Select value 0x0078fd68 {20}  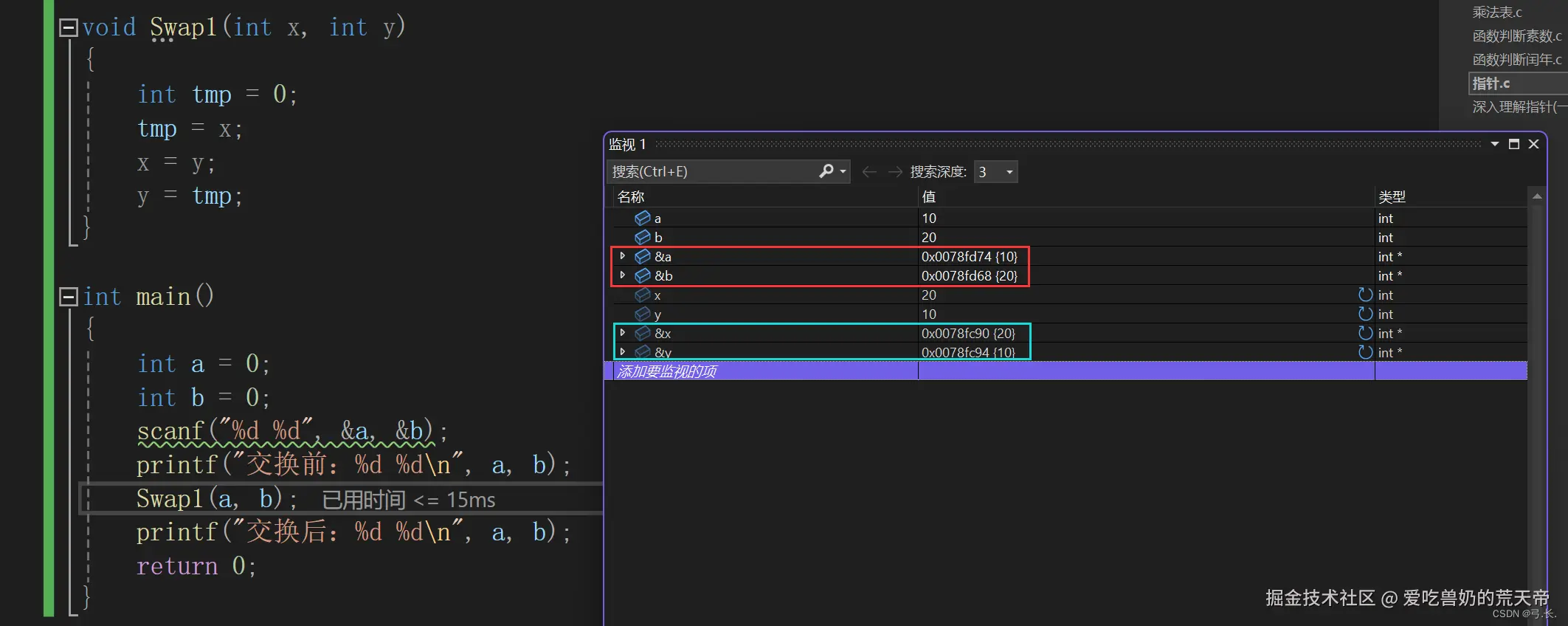[970, 275]
